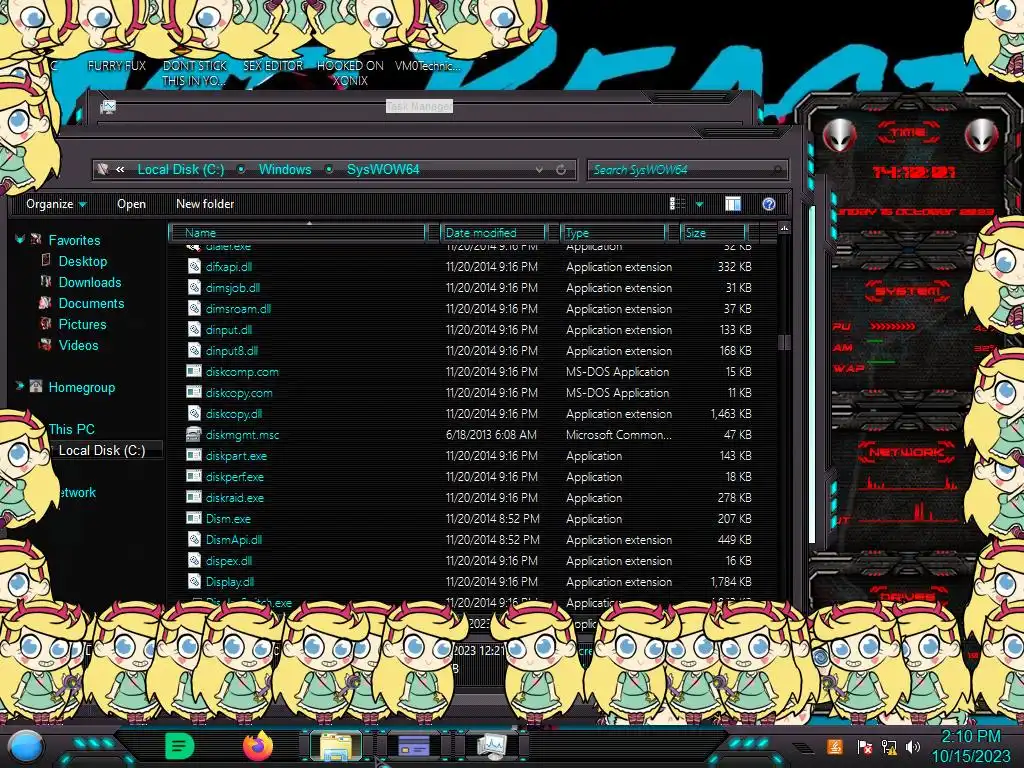This screenshot has height=768, width=1024.
Task: Click the Open toolbar button
Action: pyautogui.click(x=131, y=204)
